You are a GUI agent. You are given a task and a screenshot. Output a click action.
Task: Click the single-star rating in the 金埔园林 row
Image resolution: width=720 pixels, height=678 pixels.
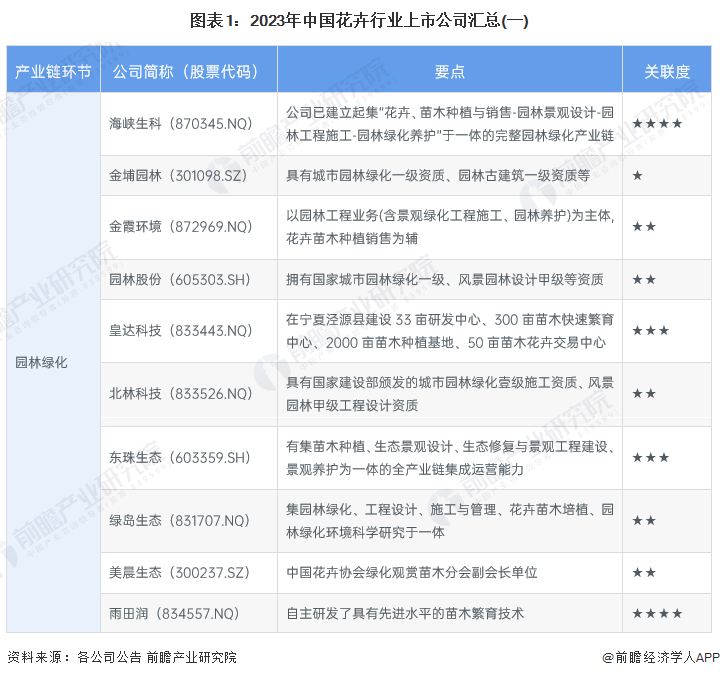pyautogui.click(x=637, y=175)
